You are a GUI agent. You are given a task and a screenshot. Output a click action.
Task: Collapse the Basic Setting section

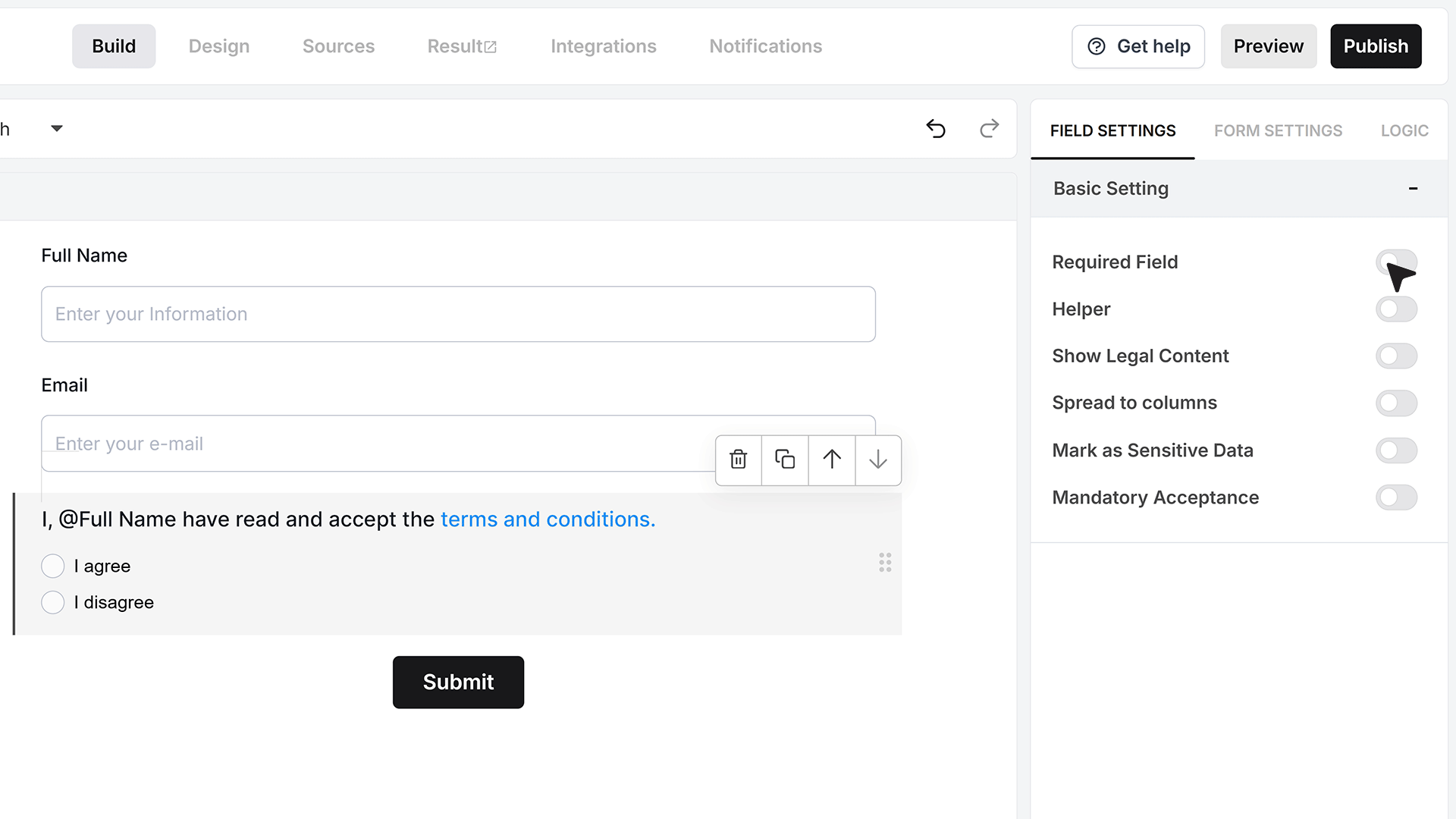coord(1413,188)
